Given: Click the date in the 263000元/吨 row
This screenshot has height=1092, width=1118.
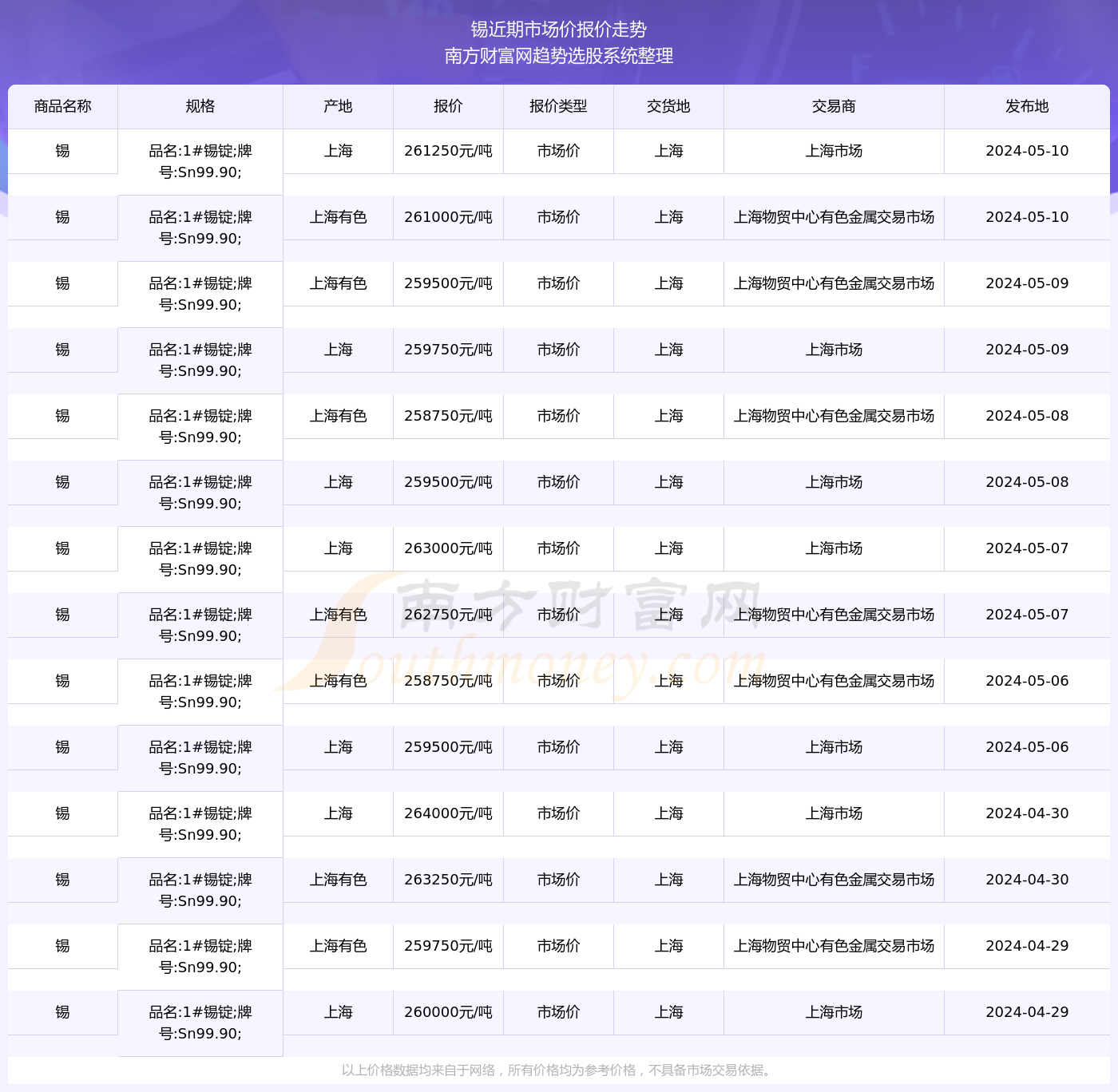Looking at the screenshot, I should (1027, 548).
